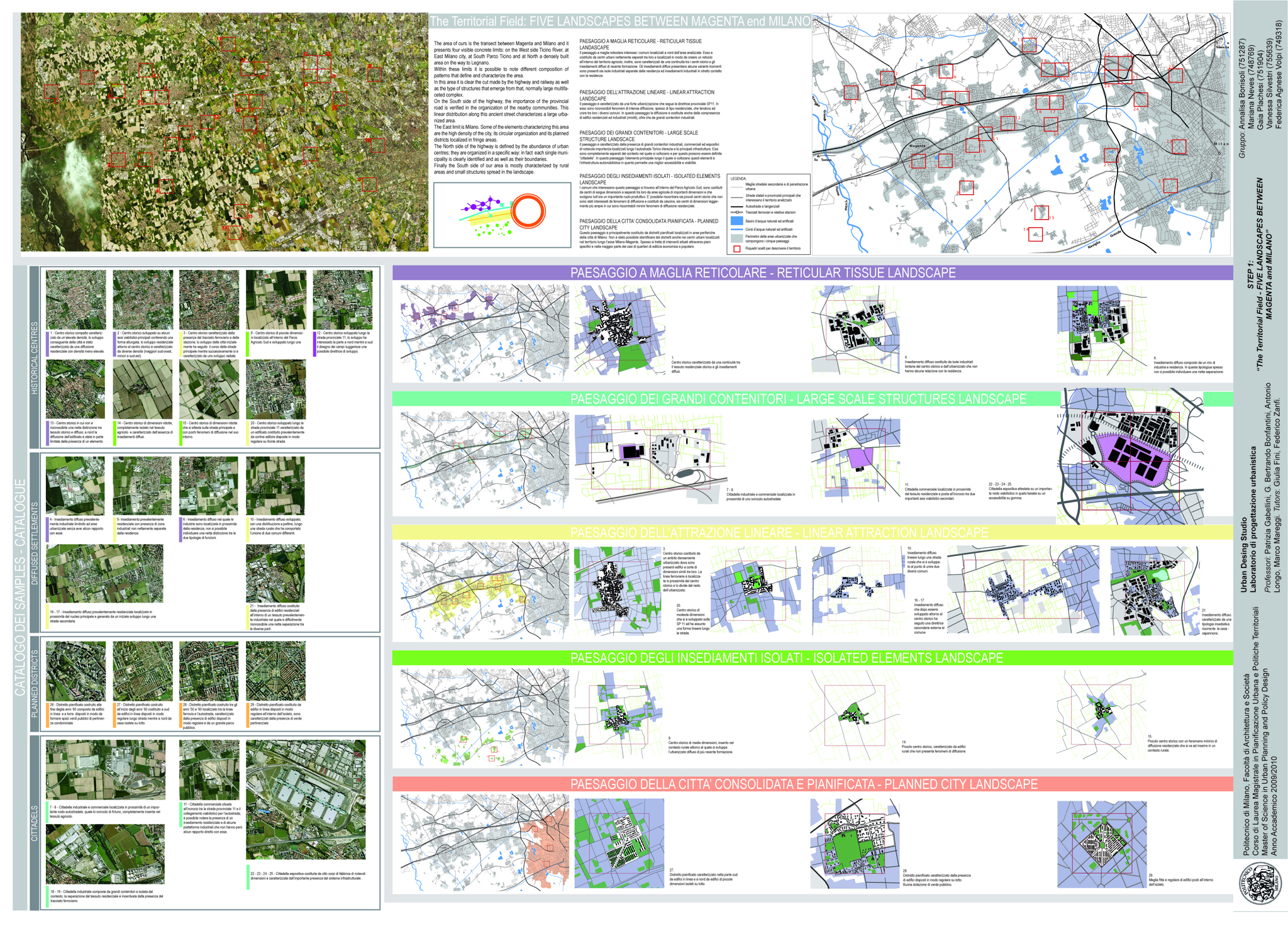The height and width of the screenshot is (946, 1288).
Task: Click the Politecnico di Milano round seal logo
Action: [1259, 884]
